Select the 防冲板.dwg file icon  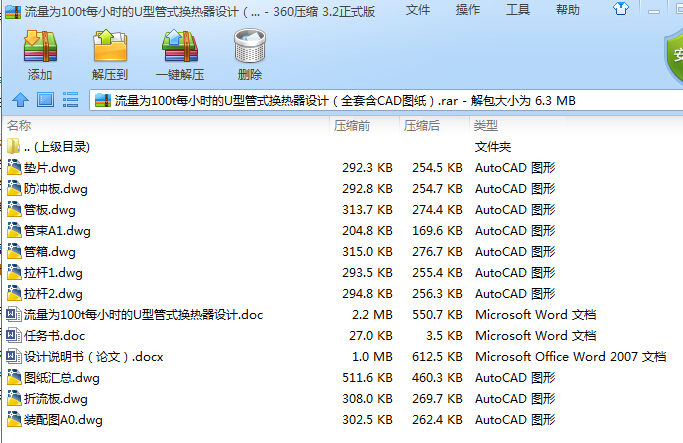pyautogui.click(x=14, y=188)
